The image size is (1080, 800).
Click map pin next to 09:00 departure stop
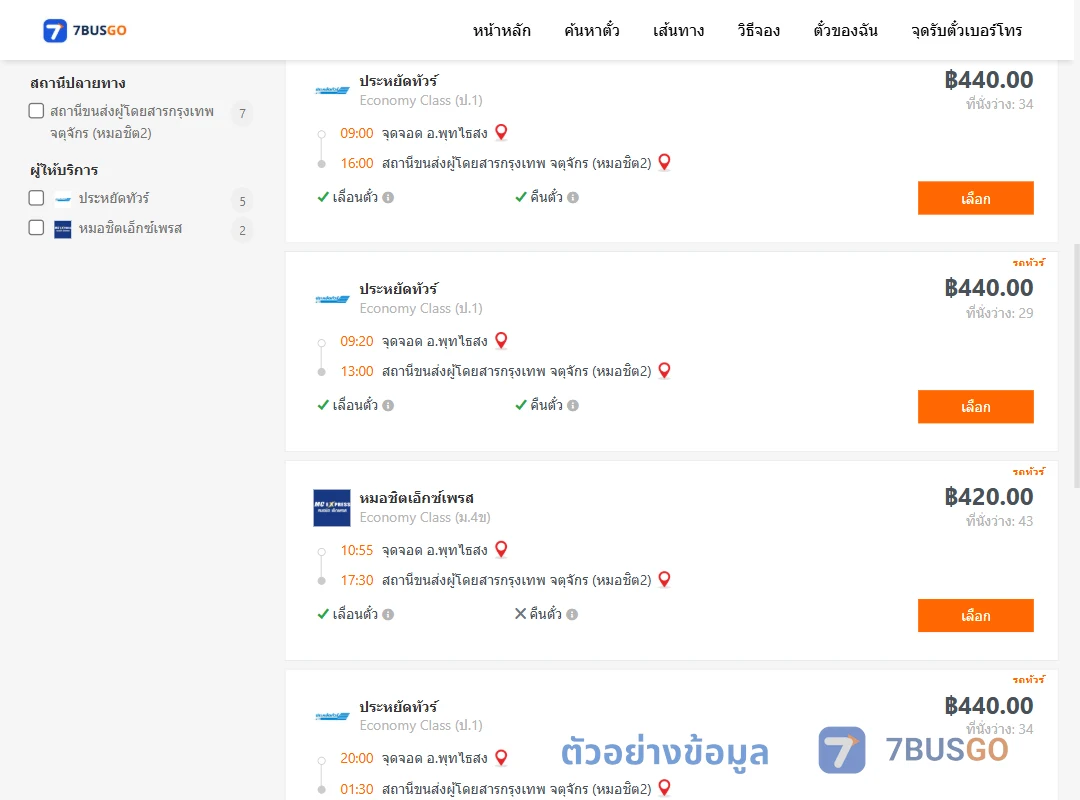coord(501,132)
